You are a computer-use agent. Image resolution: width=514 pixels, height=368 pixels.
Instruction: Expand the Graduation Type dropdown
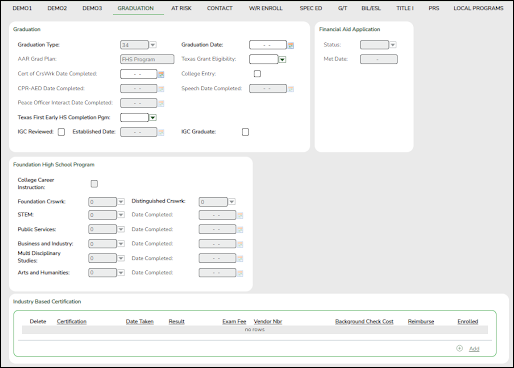153,45
